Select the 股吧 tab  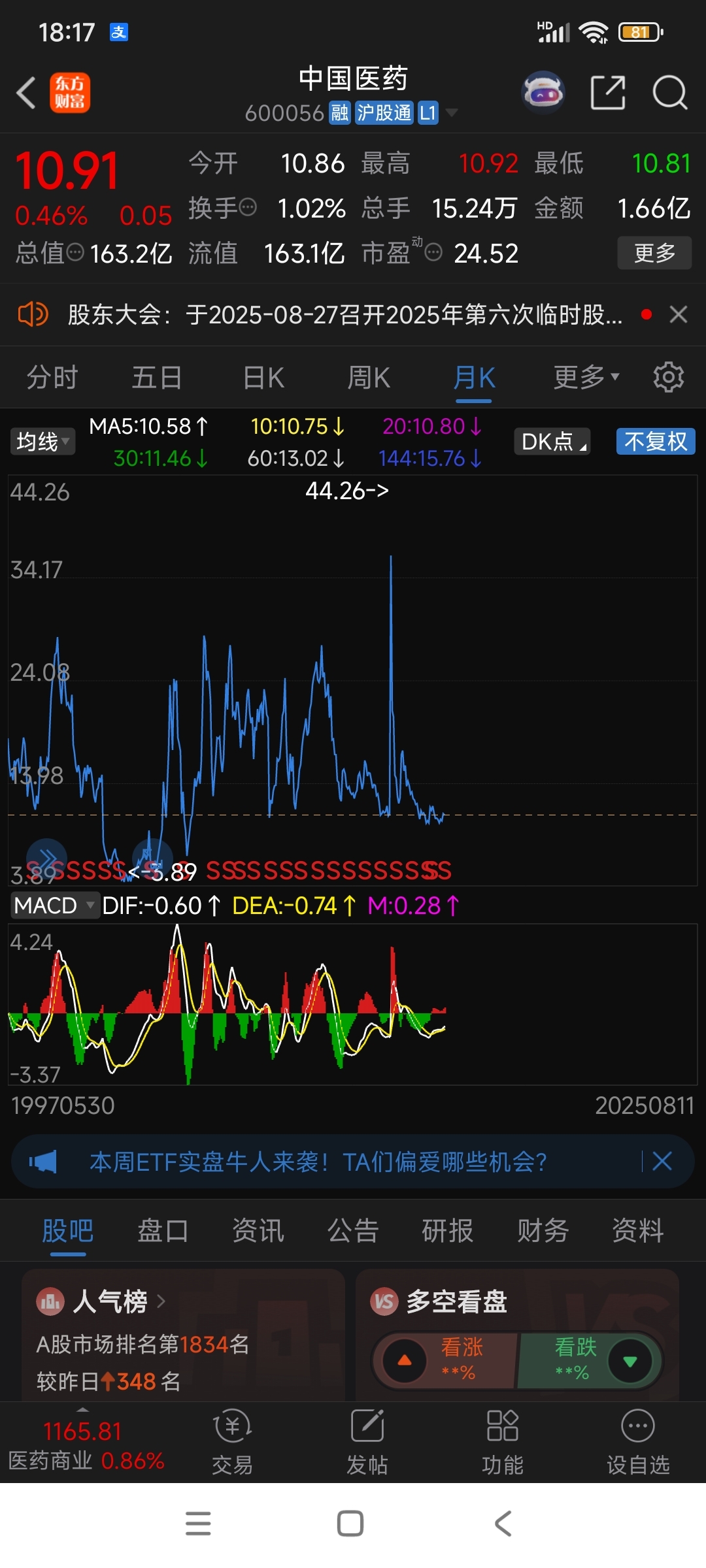point(68,1231)
